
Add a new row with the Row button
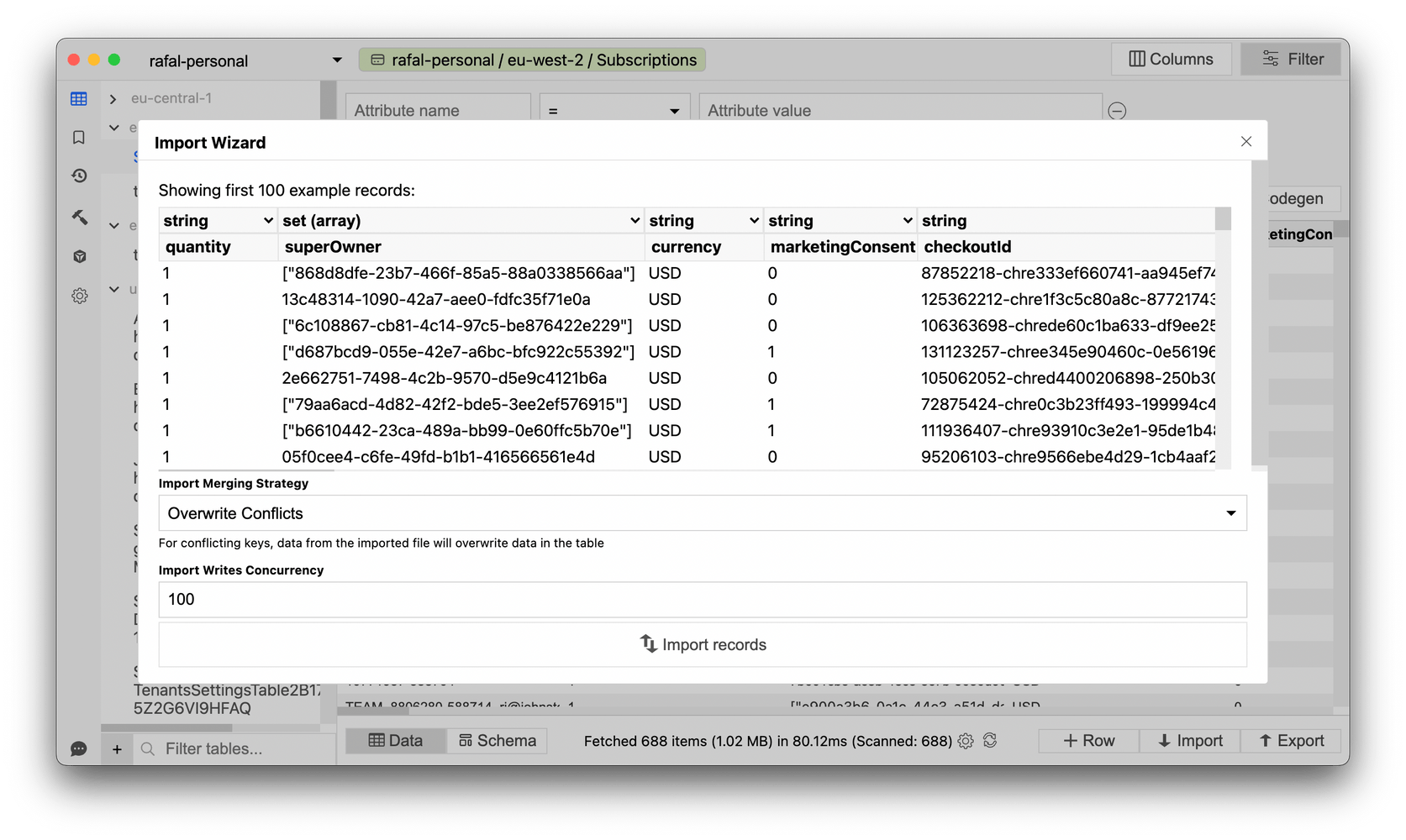pos(1088,740)
